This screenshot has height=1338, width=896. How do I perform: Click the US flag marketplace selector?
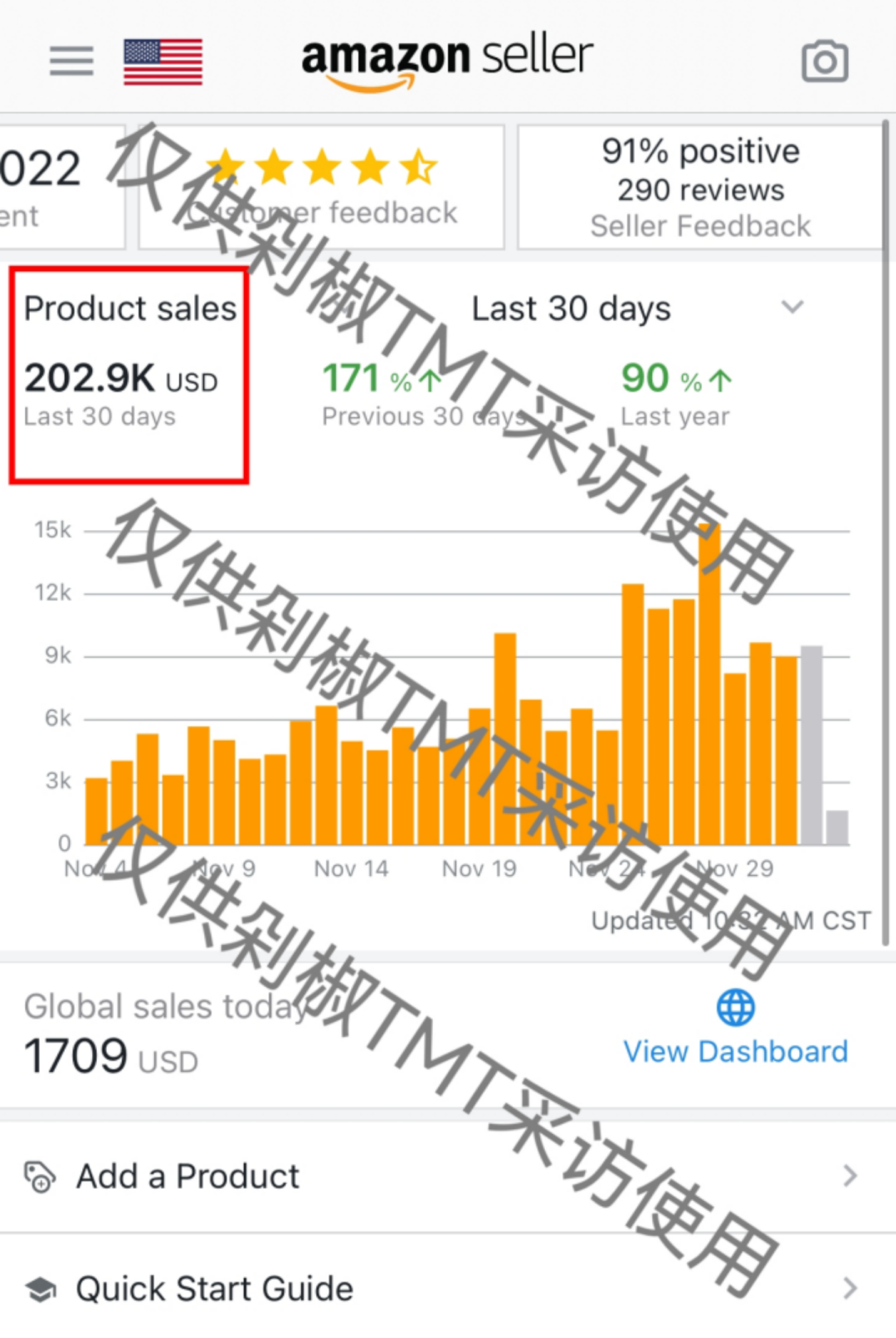163,60
